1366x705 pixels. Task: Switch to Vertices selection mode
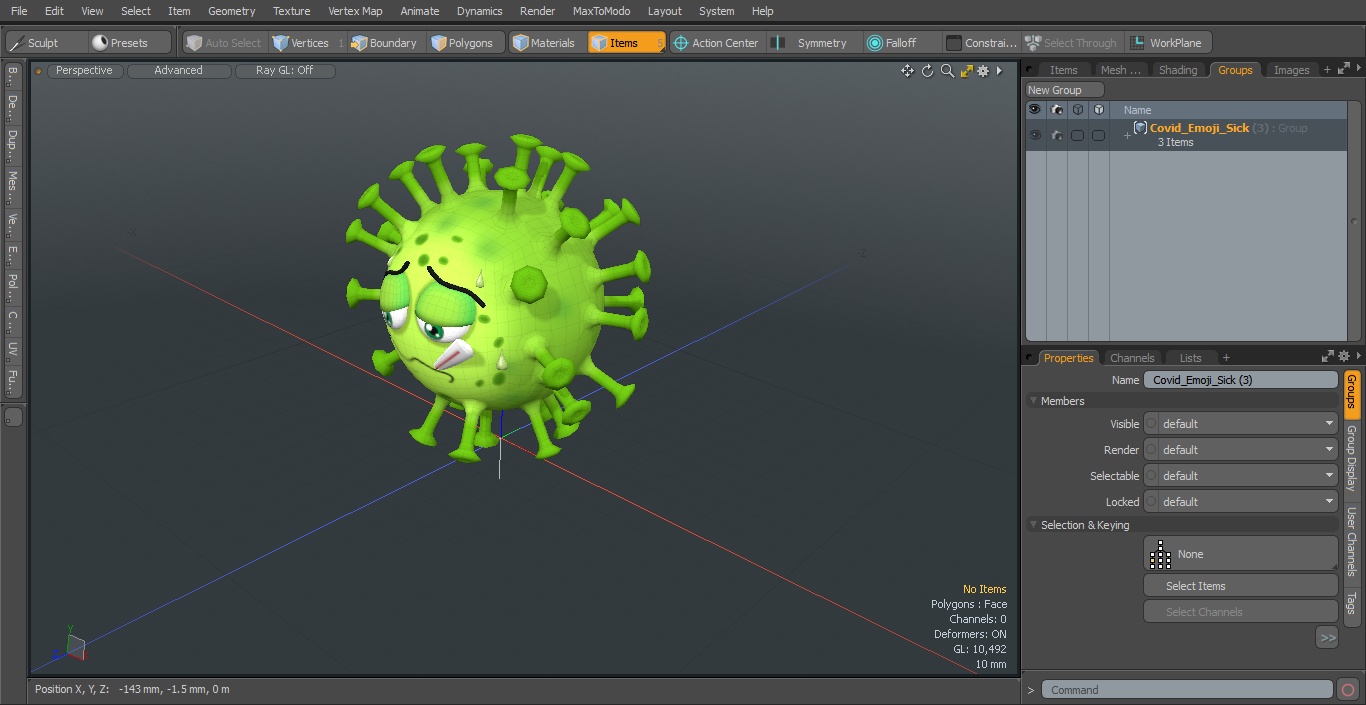309,43
